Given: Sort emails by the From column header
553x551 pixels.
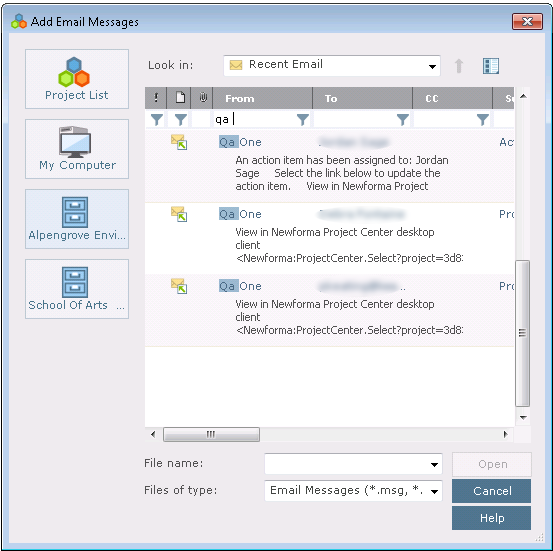Looking at the screenshot, I should pos(262,98).
